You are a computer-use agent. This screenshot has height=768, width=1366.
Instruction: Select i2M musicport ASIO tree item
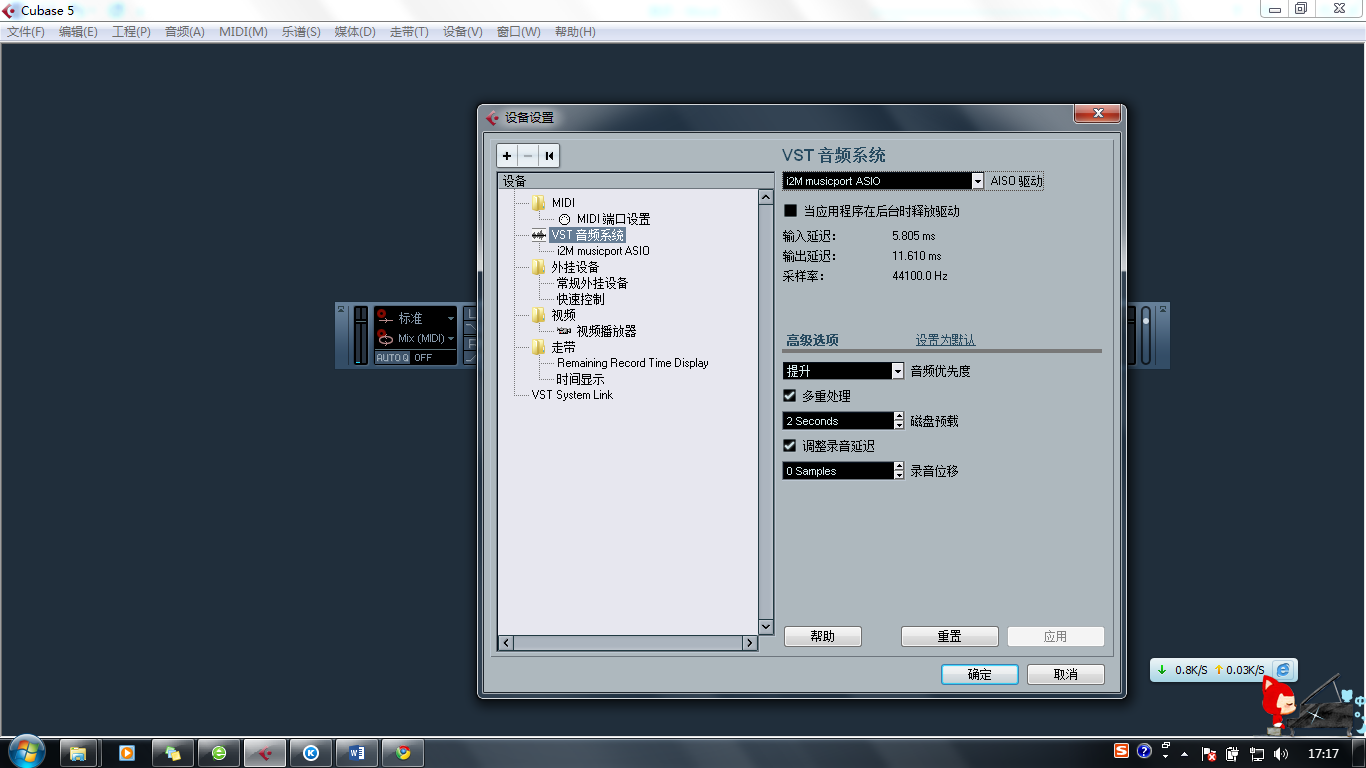click(x=603, y=251)
